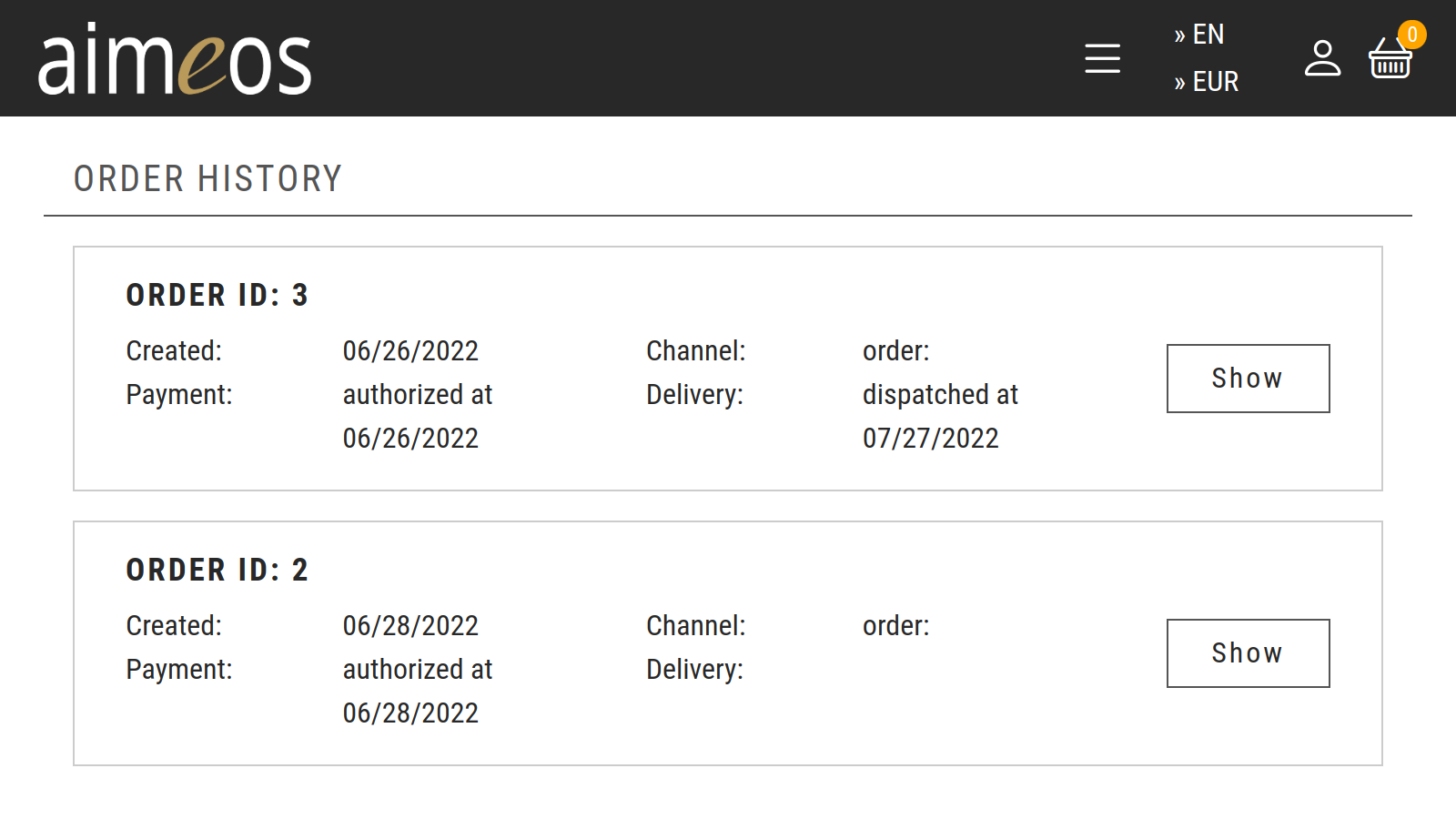Show details for Order ID 2
Viewport: 1456px width, 819px height.
(x=1248, y=653)
